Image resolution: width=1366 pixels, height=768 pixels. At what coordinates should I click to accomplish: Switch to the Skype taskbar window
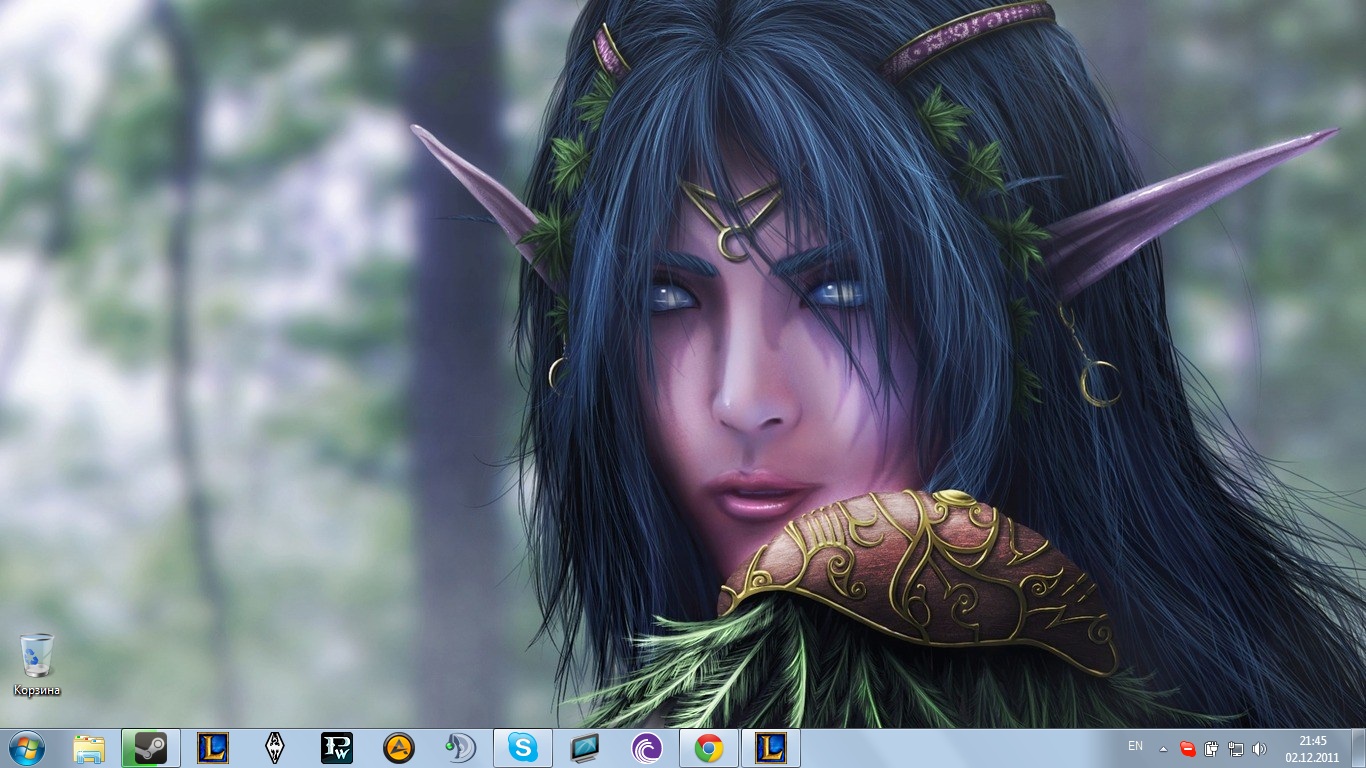tap(522, 748)
